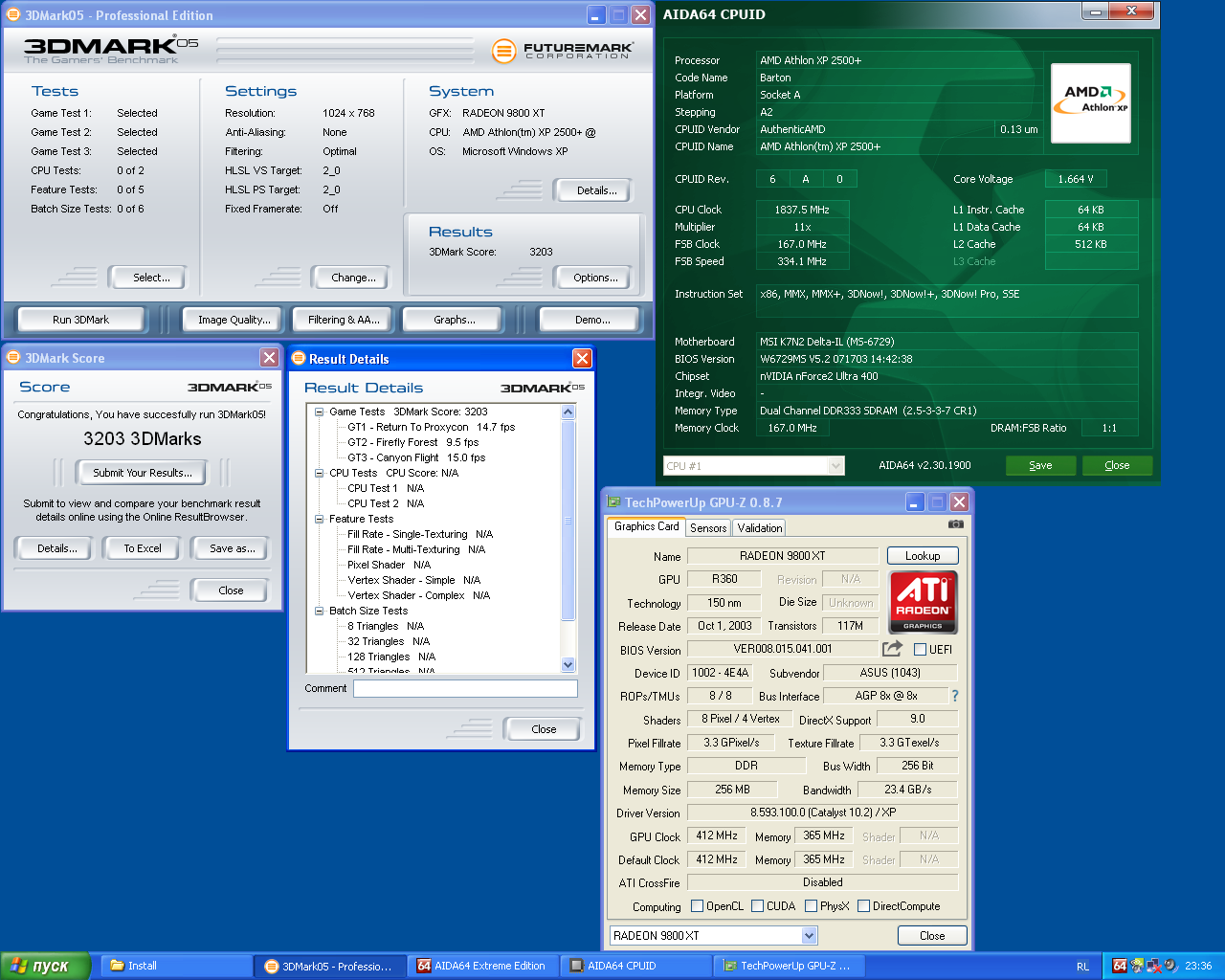Click the BIOS export arrow icon in GPU-Z
Screen dimensions: 1225x980
pyautogui.click(x=892, y=649)
